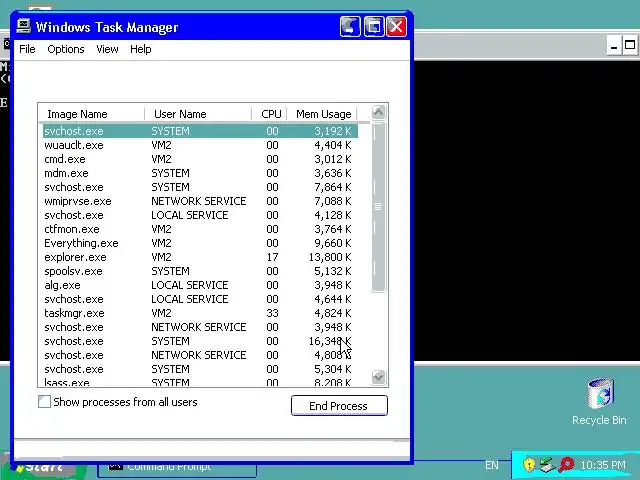
Task: Select the spoolsv.exe process row
Action: pos(200,271)
